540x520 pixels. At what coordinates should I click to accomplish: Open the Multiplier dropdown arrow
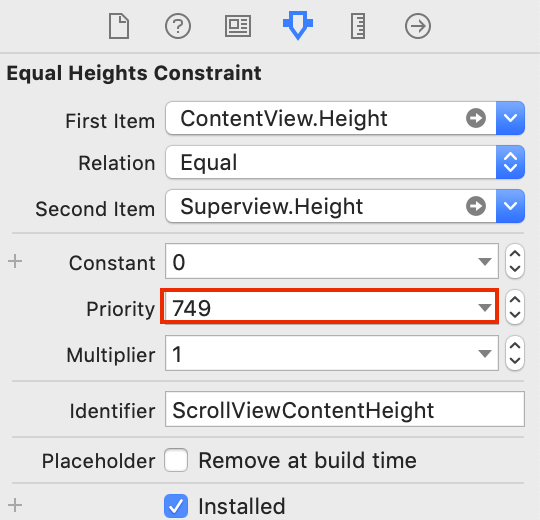pos(485,353)
